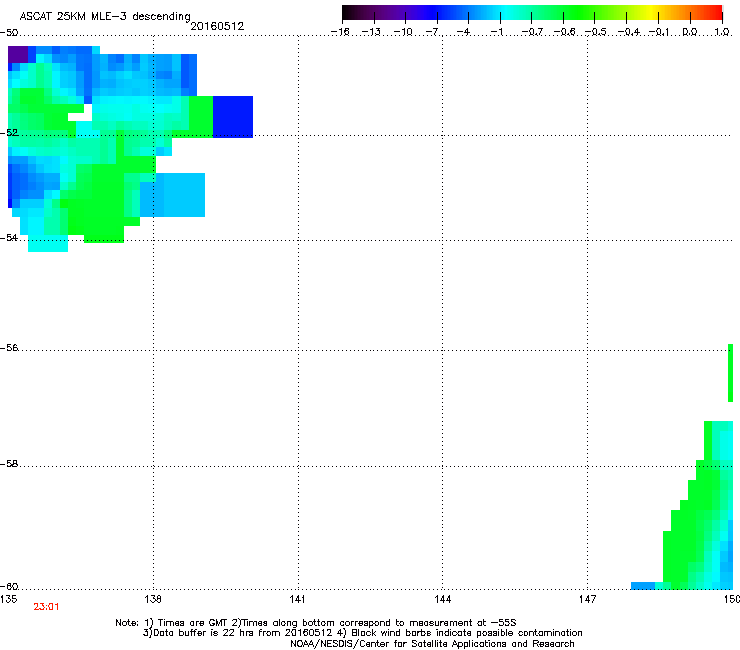Image resolution: width=740 pixels, height=650 pixels.
Task: Click the "-16" label on the color scale
Action: (x=340, y=32)
